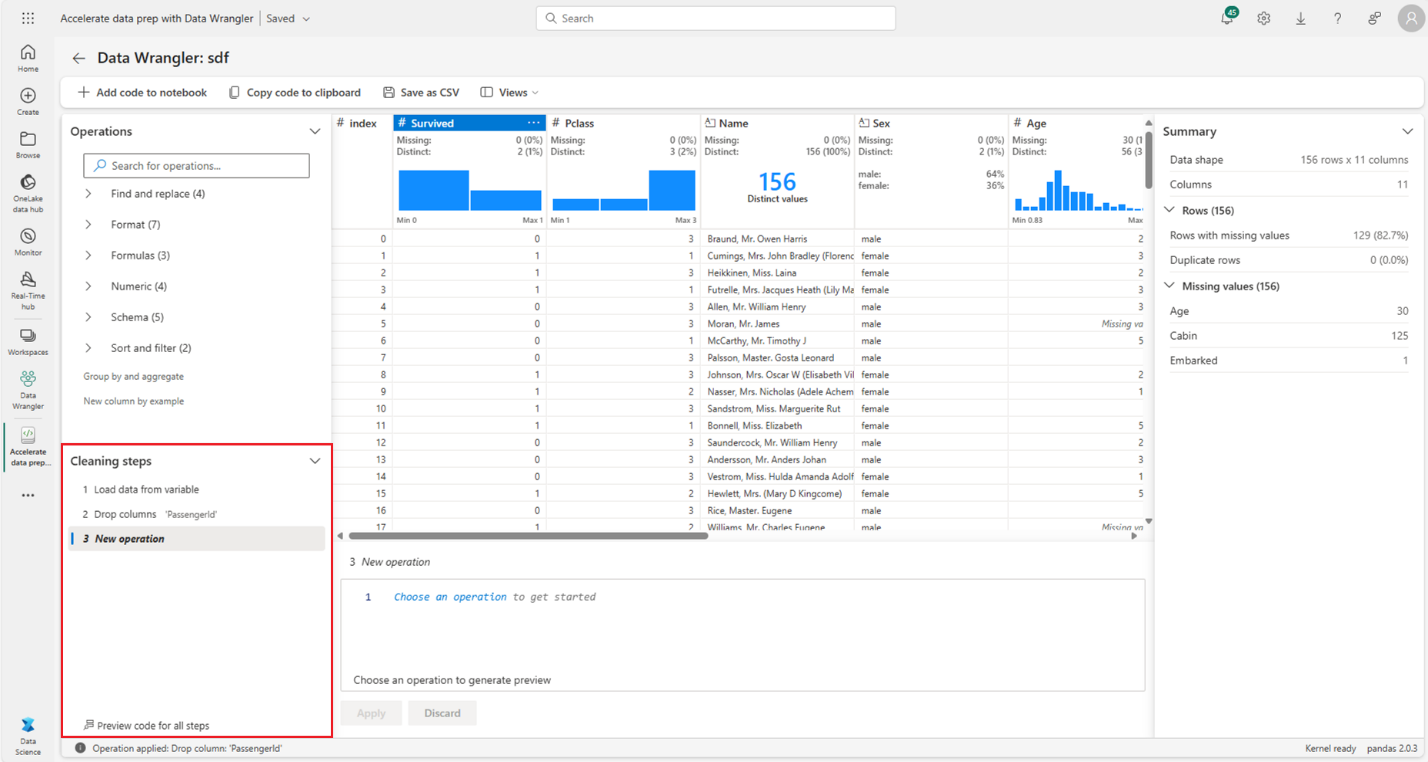The height and width of the screenshot is (762, 1428).
Task: Open the help question mark
Action: click(1338, 18)
